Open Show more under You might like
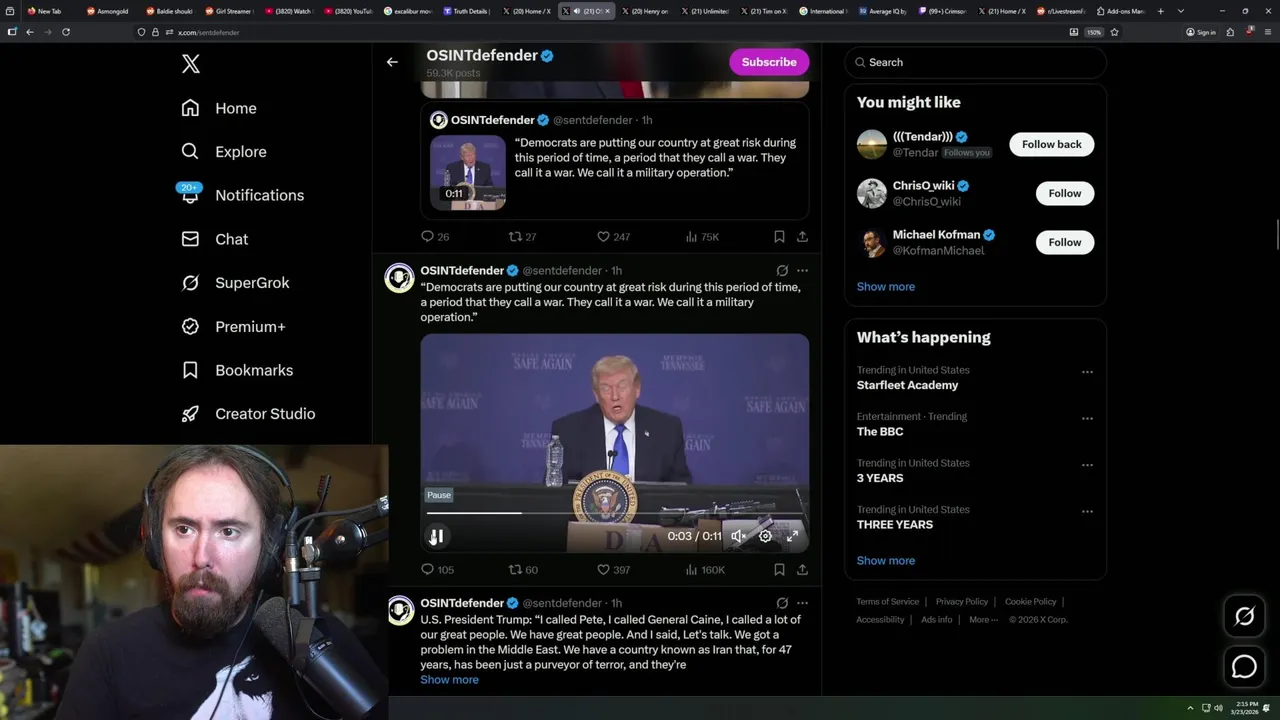The width and height of the screenshot is (1280, 720). pos(885,287)
